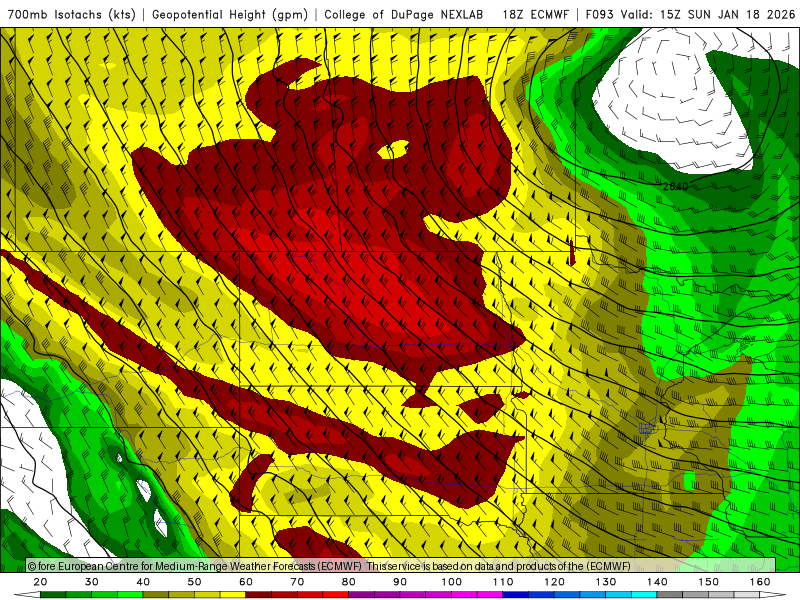The height and width of the screenshot is (600, 800).
Task: Click the "700mb Isotachs (kts)" title text
Action: pos(71,14)
